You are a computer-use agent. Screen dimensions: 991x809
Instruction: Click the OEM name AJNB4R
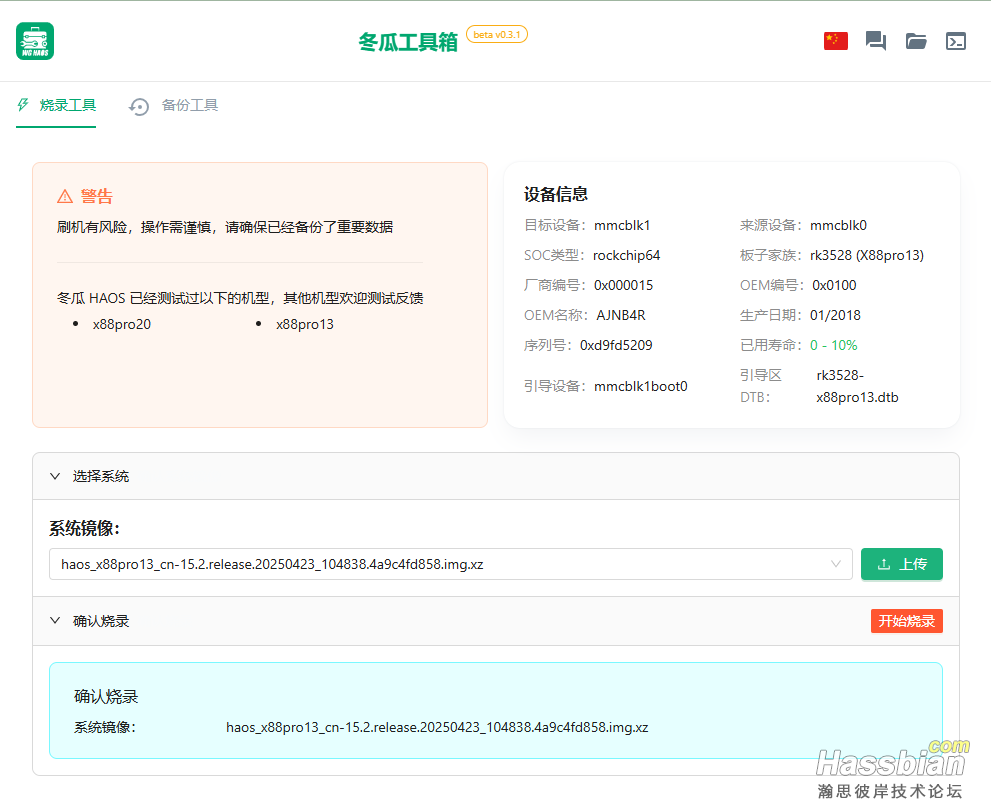click(621, 315)
